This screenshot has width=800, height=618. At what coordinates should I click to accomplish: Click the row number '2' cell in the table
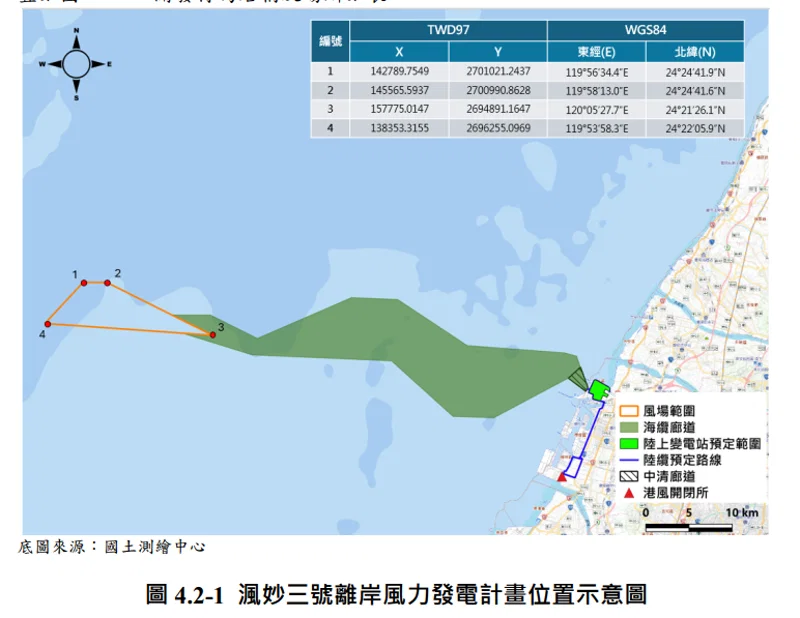330,90
